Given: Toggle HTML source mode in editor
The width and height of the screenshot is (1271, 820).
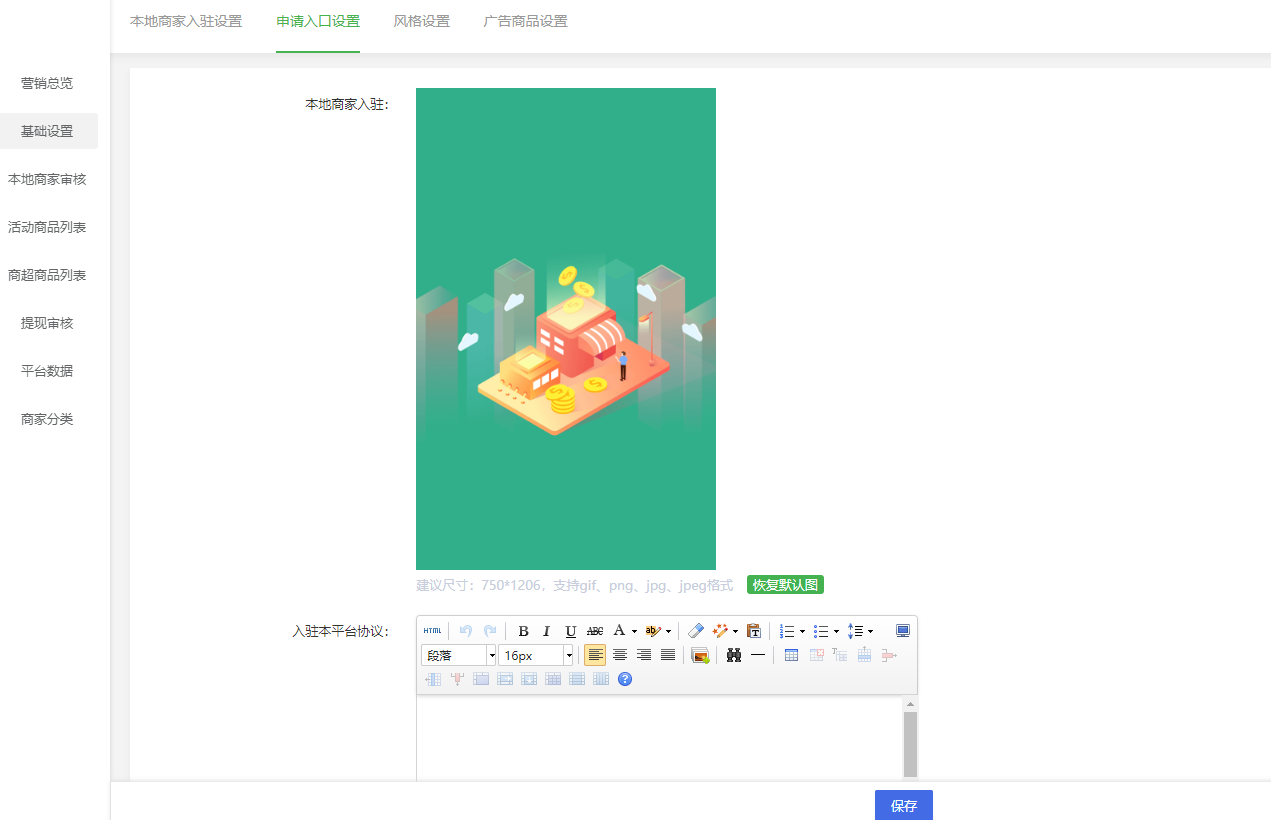Looking at the screenshot, I should click(x=432, y=631).
